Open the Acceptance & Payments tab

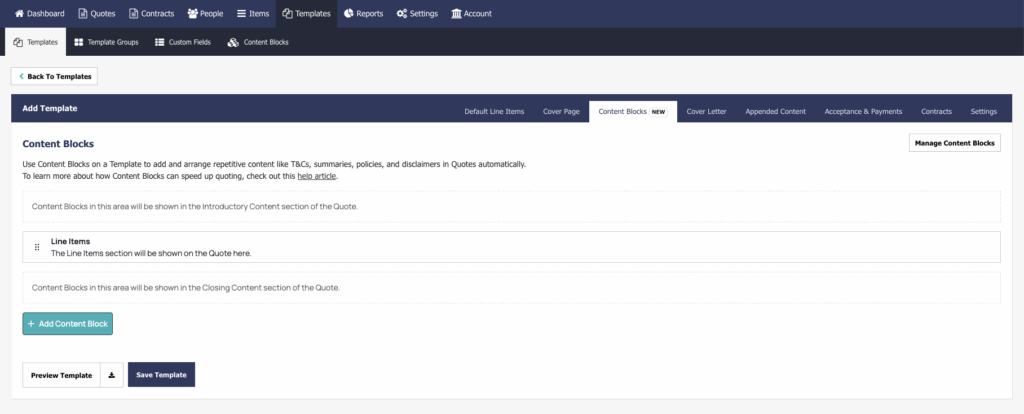(x=863, y=112)
